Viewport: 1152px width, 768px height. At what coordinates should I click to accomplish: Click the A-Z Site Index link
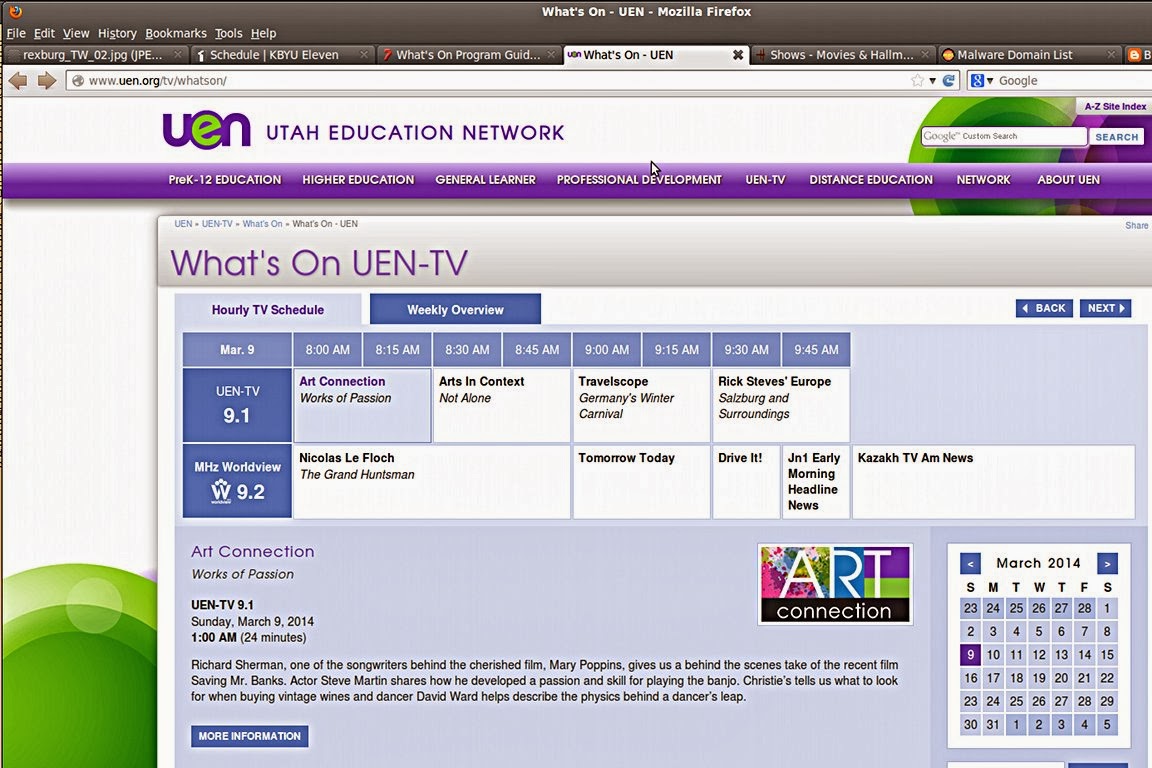coord(1115,107)
